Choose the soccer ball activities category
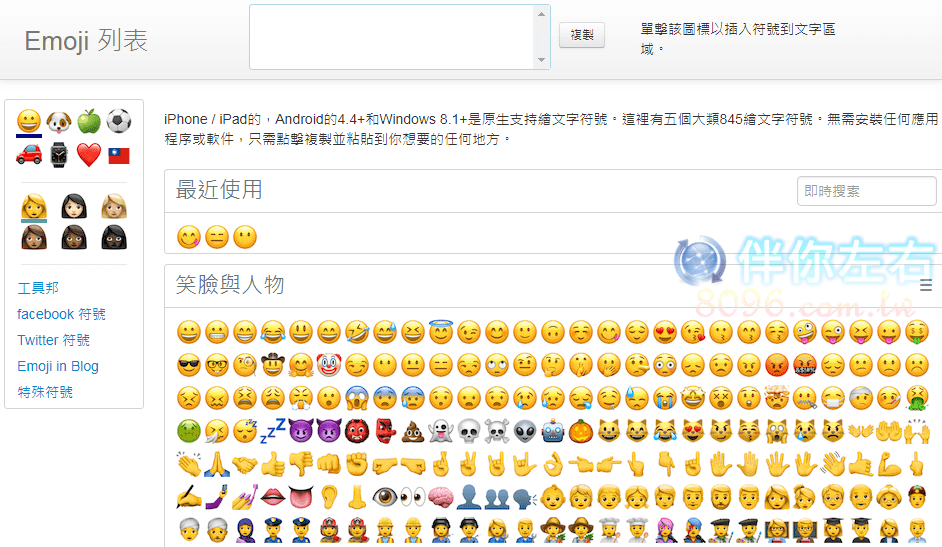The width and height of the screenshot is (942, 547). 119,121
